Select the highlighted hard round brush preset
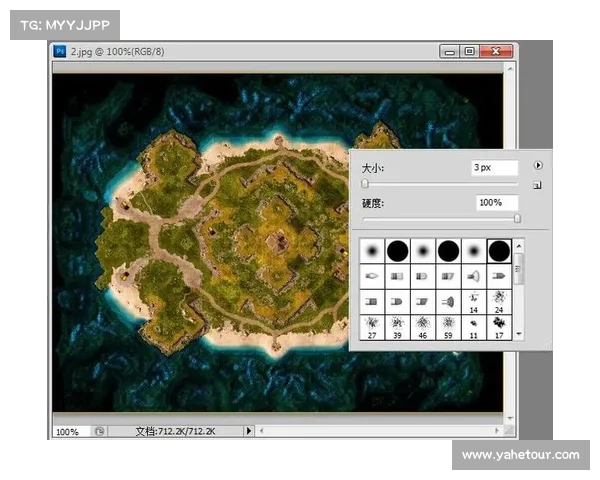 [x=499, y=251]
